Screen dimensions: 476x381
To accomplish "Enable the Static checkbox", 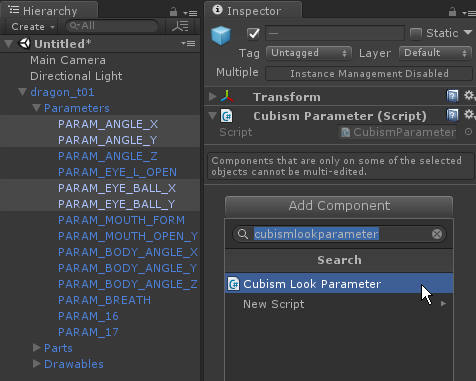I will coord(416,33).
